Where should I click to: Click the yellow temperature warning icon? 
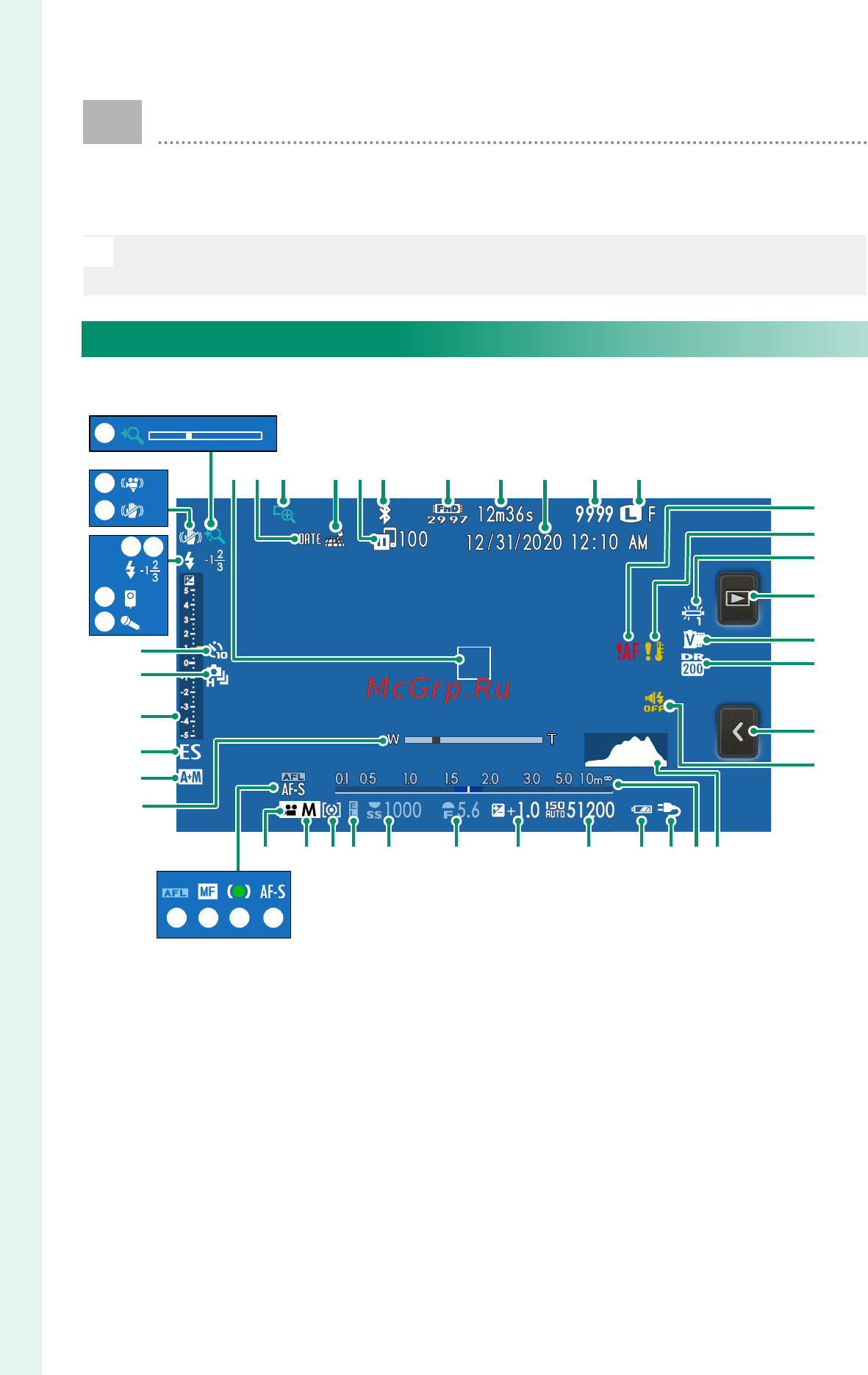654,651
